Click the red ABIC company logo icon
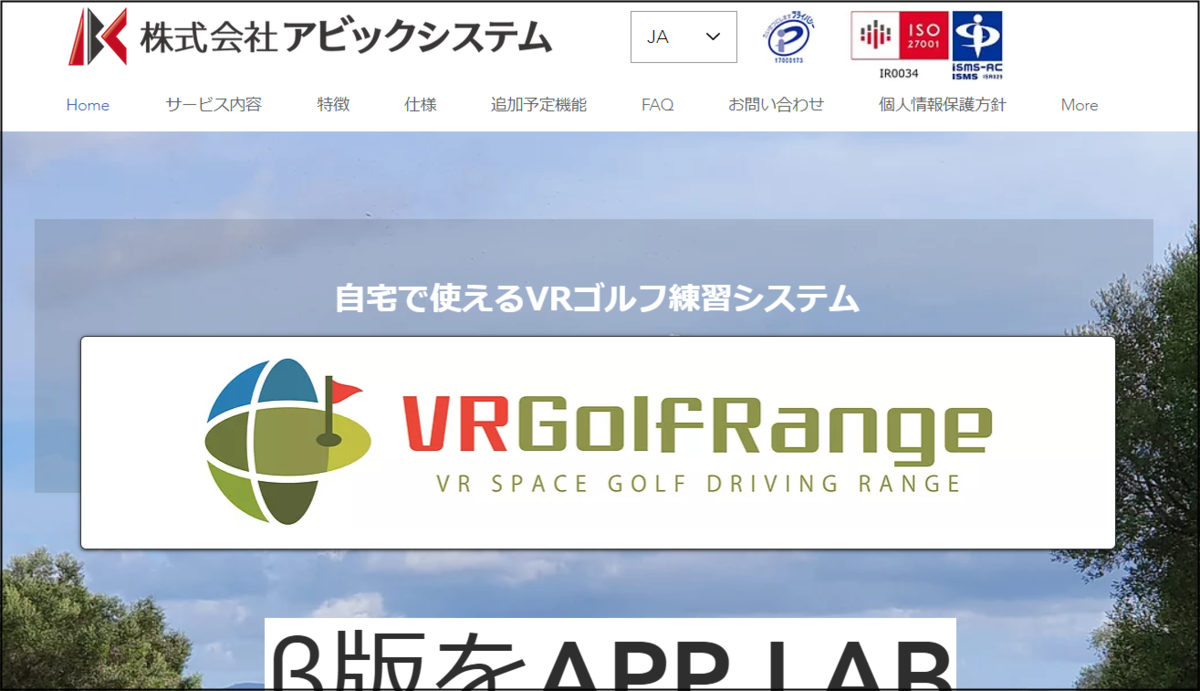This screenshot has width=1200, height=691. 98,37
